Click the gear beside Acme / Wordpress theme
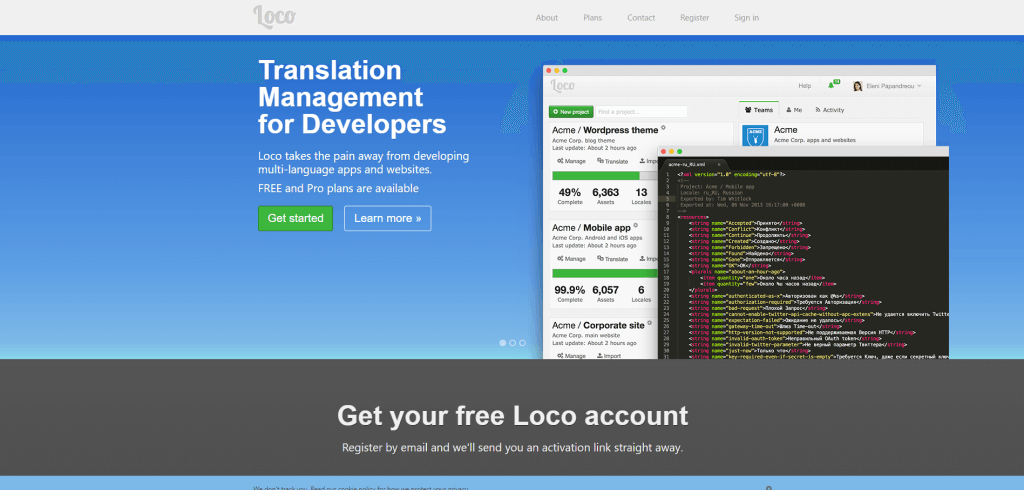This screenshot has width=1024, height=490. click(663, 128)
